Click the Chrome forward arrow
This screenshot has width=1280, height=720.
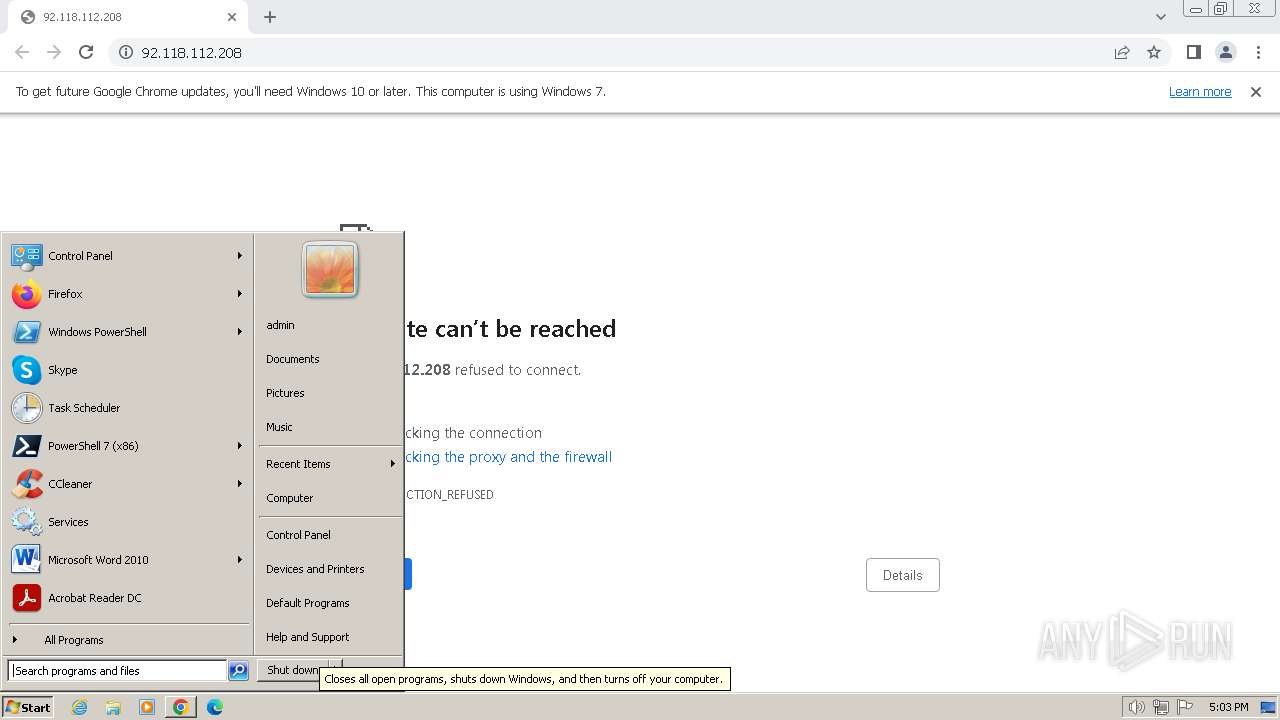[x=54, y=52]
